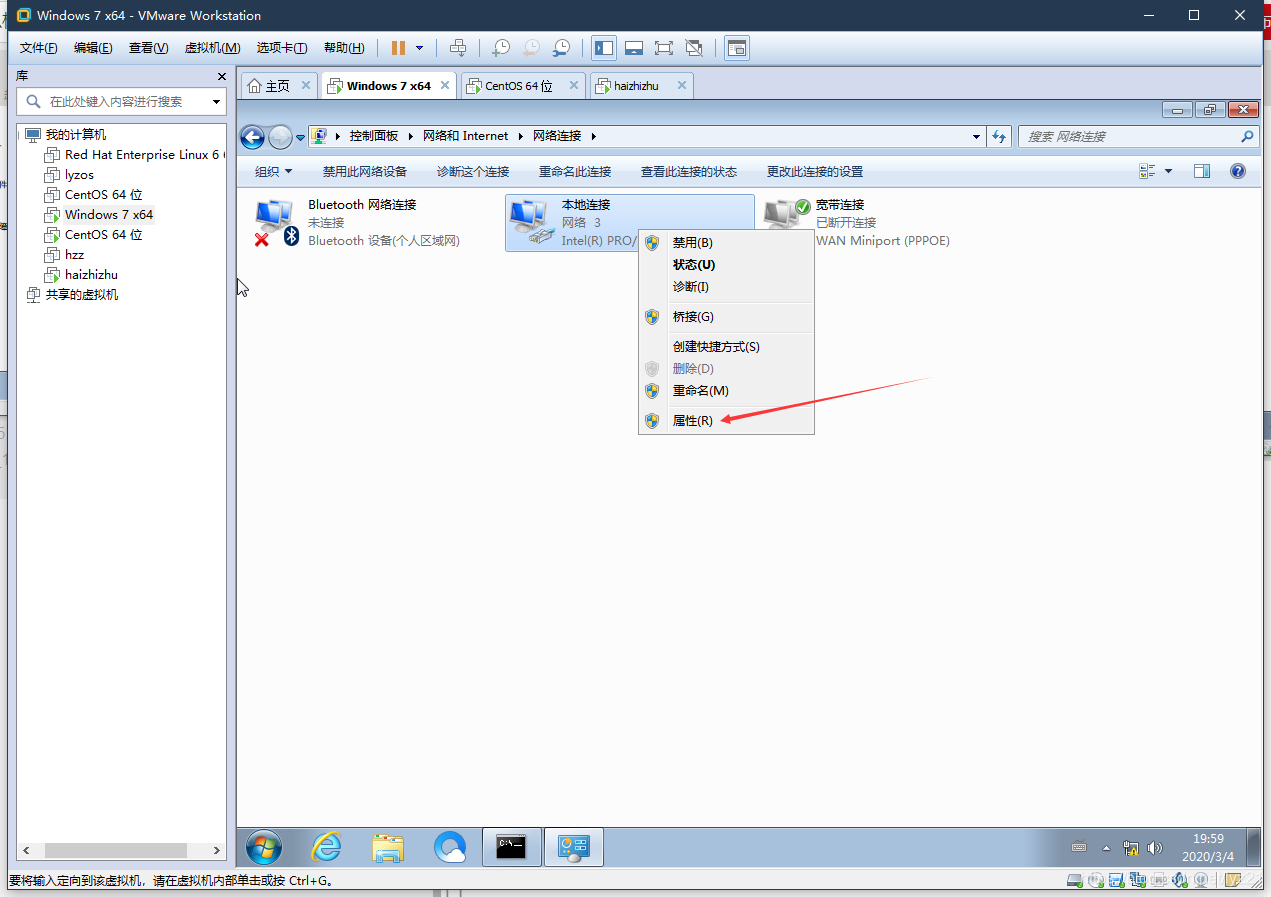Close the Windows 7 x64 tab
The image size is (1271, 897).
(x=443, y=85)
